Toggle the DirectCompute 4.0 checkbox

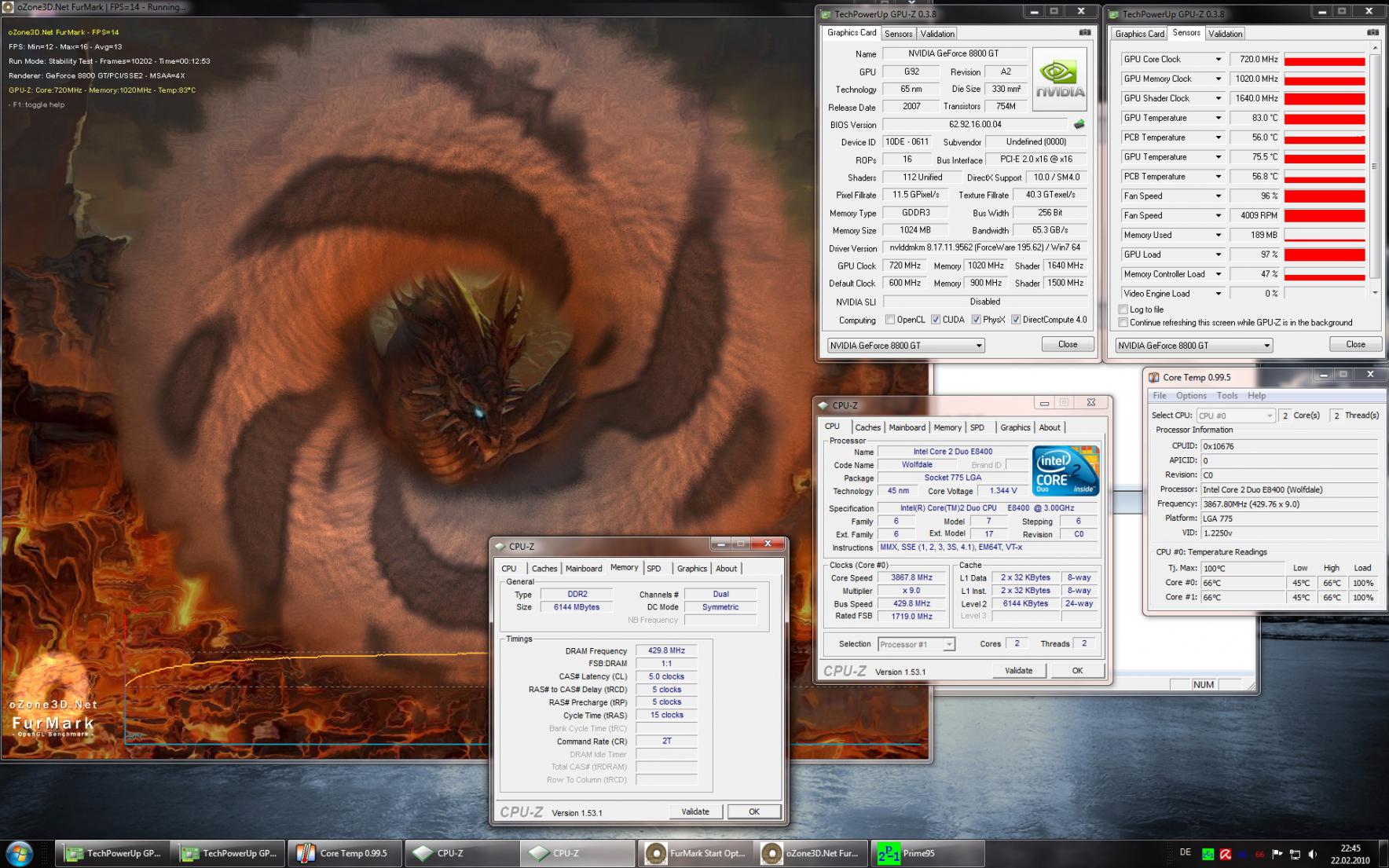[x=1016, y=320]
